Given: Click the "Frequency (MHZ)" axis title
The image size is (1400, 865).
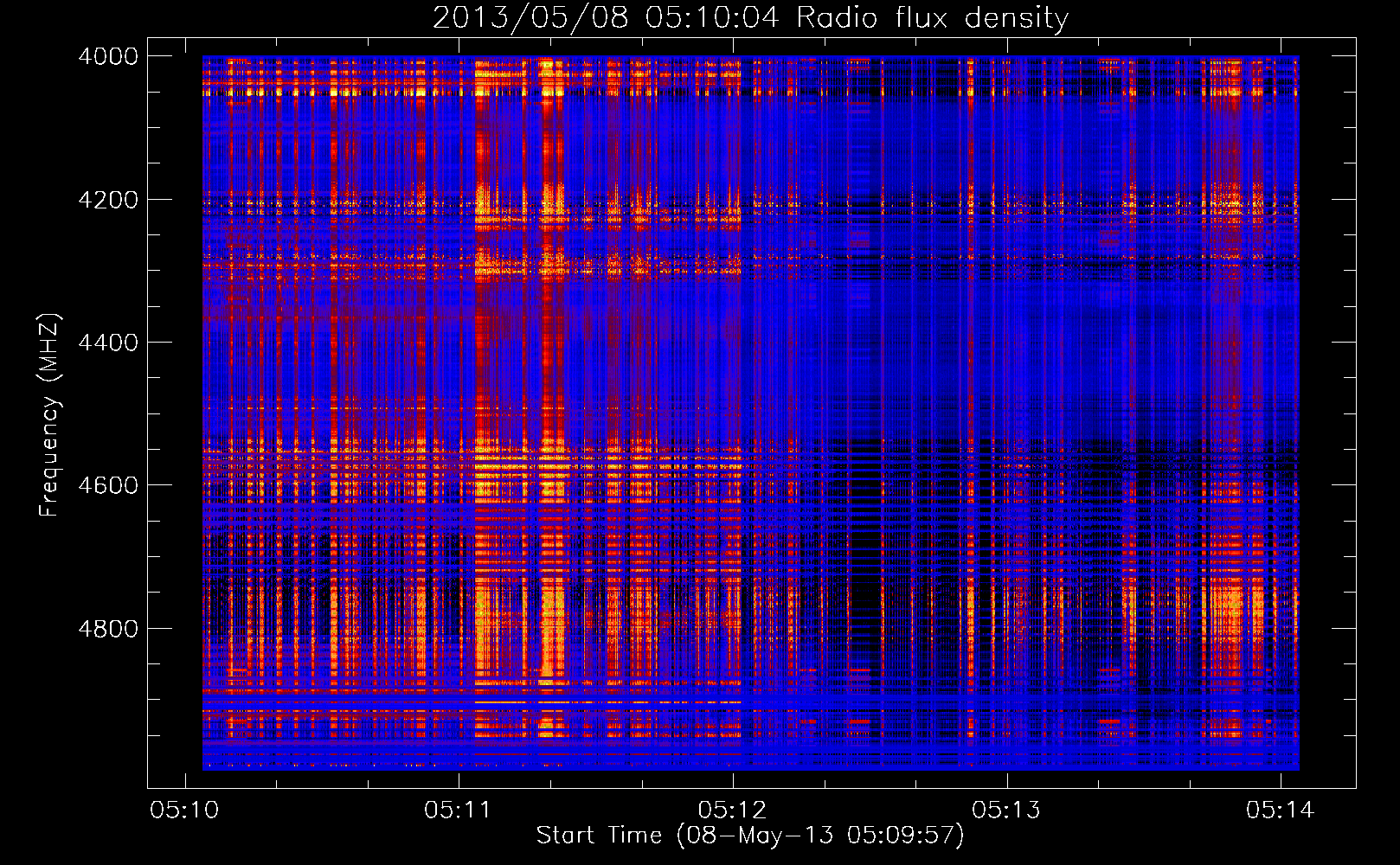Looking at the screenshot, I should pos(49,415).
